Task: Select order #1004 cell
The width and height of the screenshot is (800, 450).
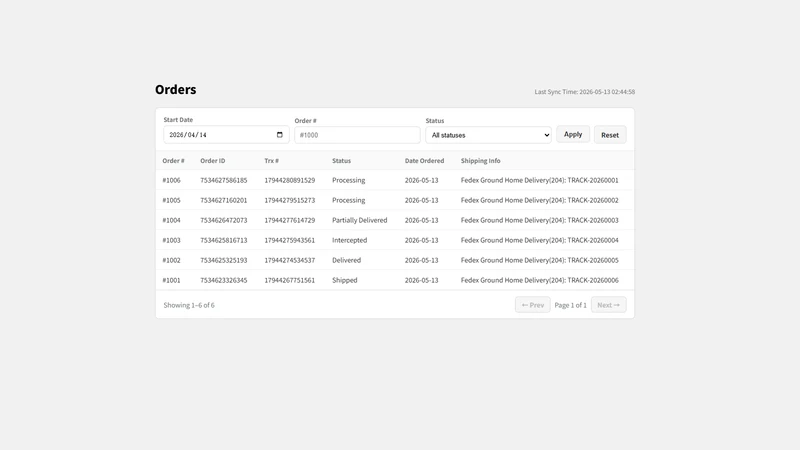Action: click(171, 220)
